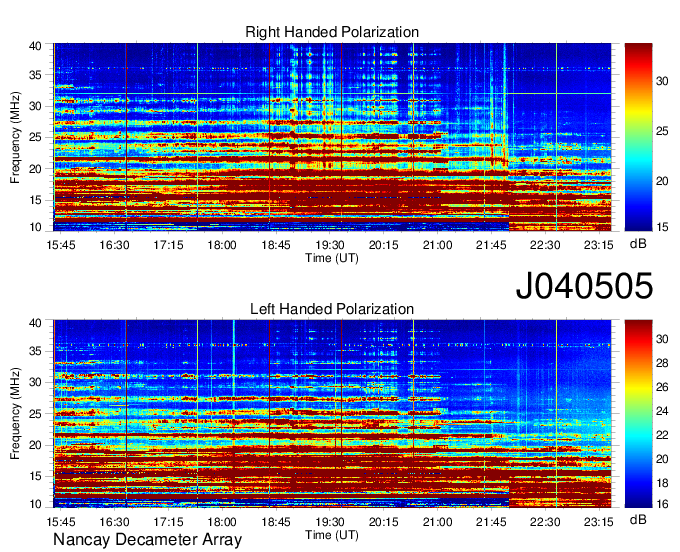Click "18:00" time tick on Left Handed plot
The width and height of the screenshot is (680, 552).
[222, 522]
